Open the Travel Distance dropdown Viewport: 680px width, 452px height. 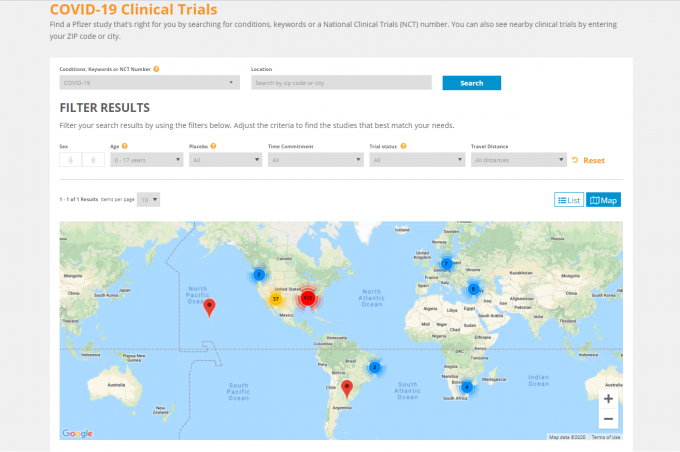click(x=519, y=160)
